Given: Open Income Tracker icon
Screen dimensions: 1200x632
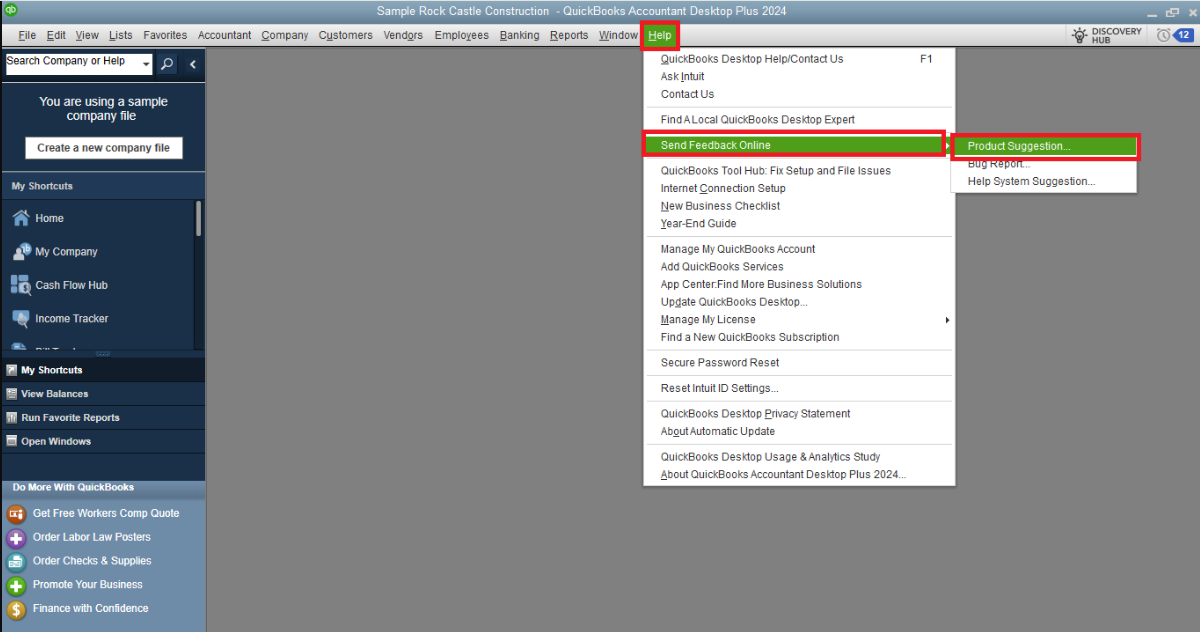Looking at the screenshot, I should click(x=20, y=318).
